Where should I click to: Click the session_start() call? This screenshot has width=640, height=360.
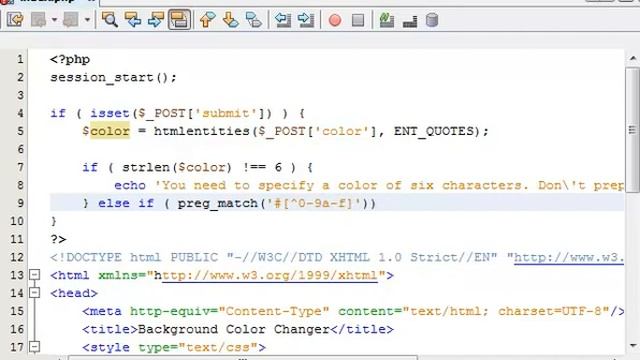click(x=113, y=77)
